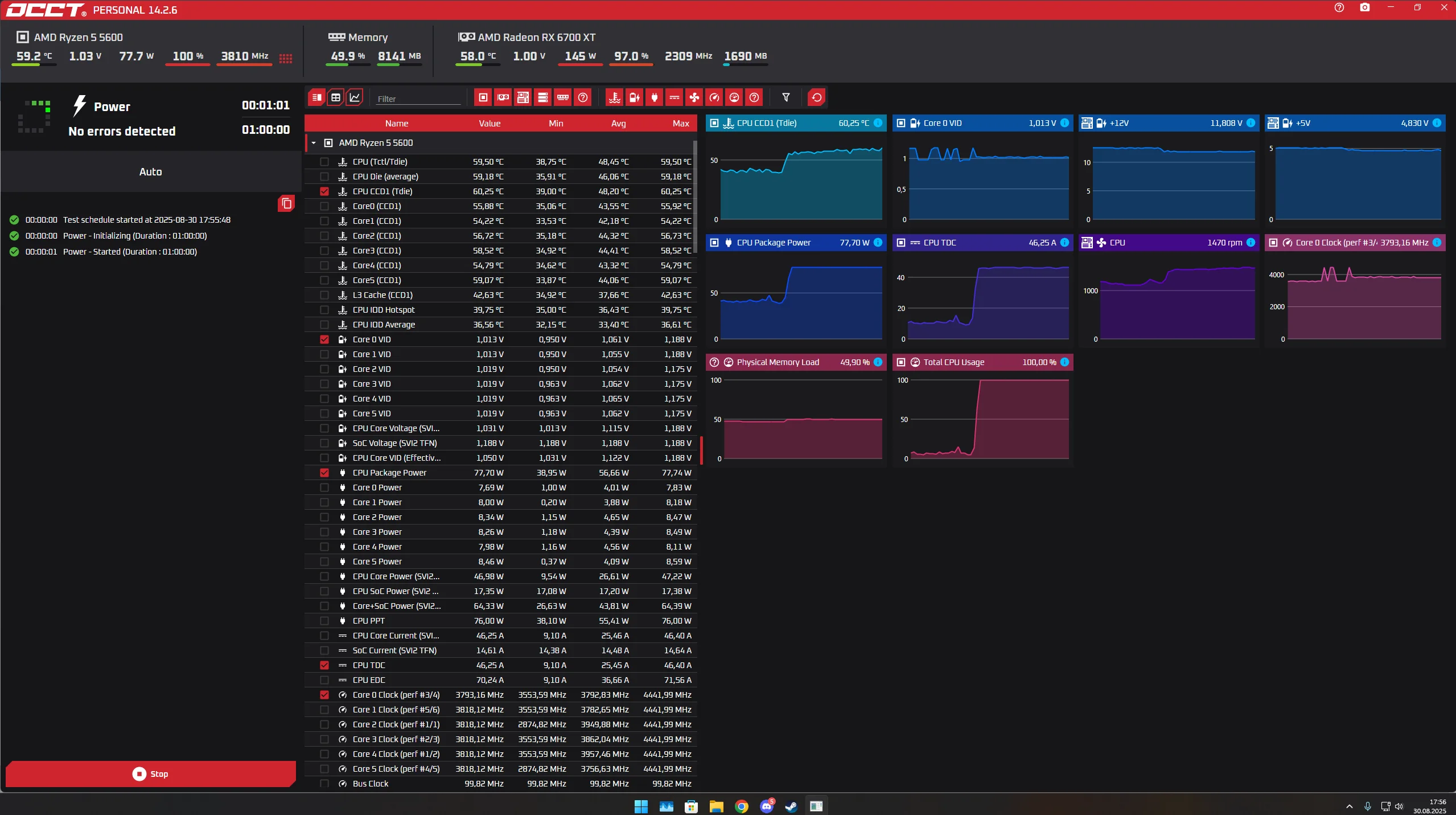Stop the running Power test
The image size is (1456, 815).
[x=150, y=773]
